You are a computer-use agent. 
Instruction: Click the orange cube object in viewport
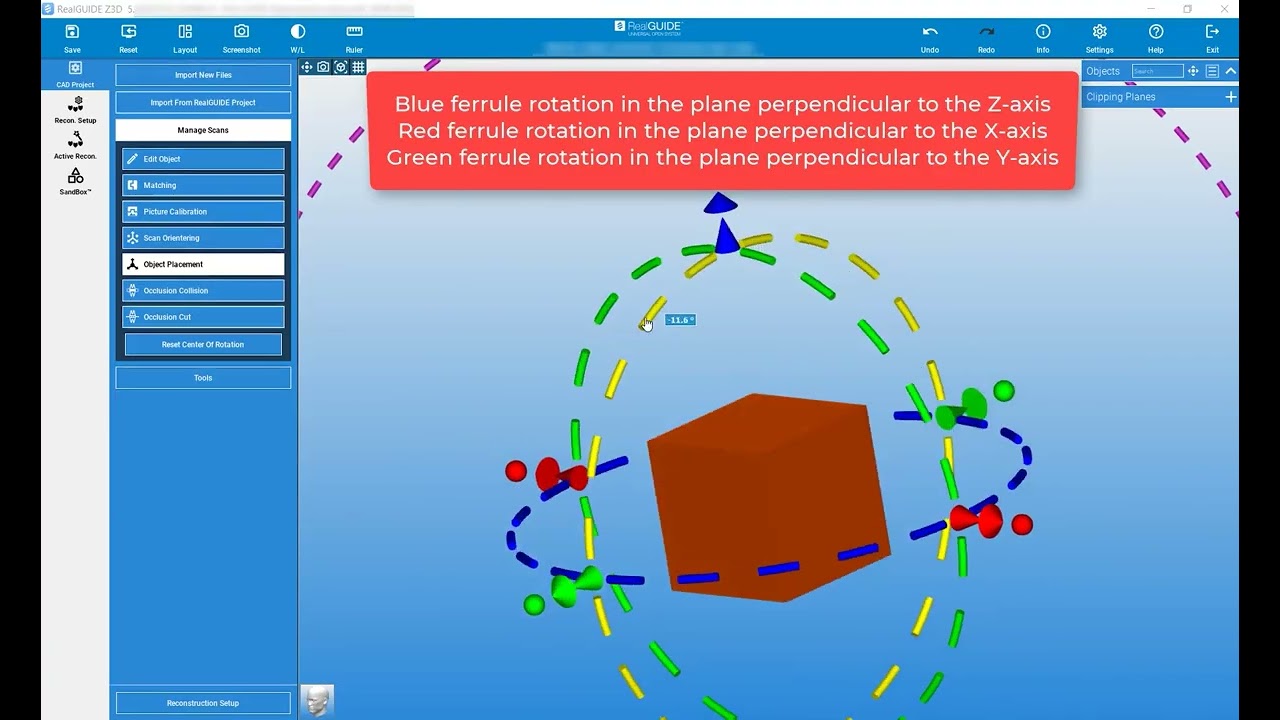(769, 497)
